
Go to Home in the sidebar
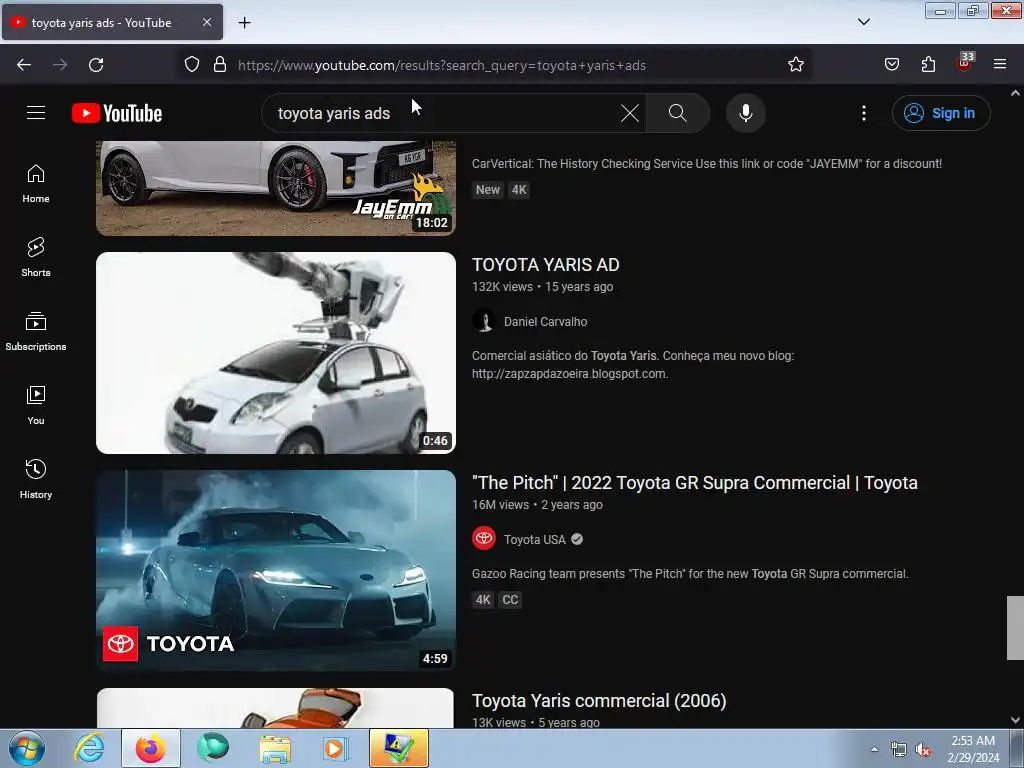pyautogui.click(x=36, y=184)
